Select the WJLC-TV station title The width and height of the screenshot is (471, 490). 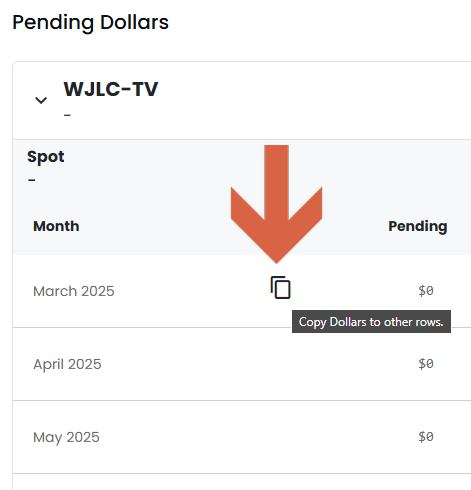click(111, 89)
